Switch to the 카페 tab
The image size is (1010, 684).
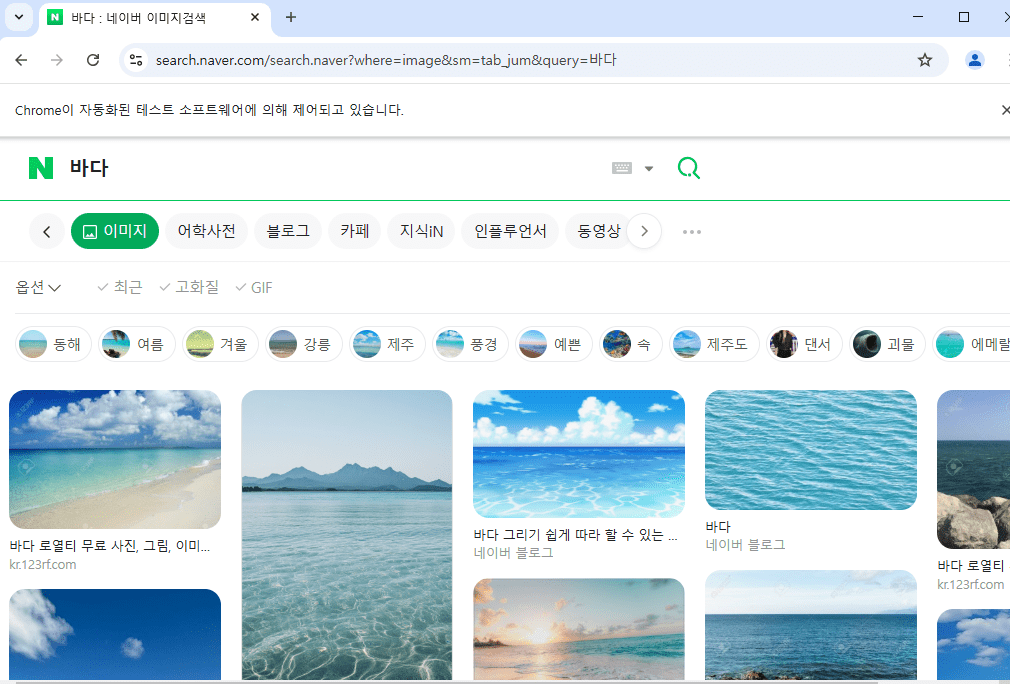[354, 231]
